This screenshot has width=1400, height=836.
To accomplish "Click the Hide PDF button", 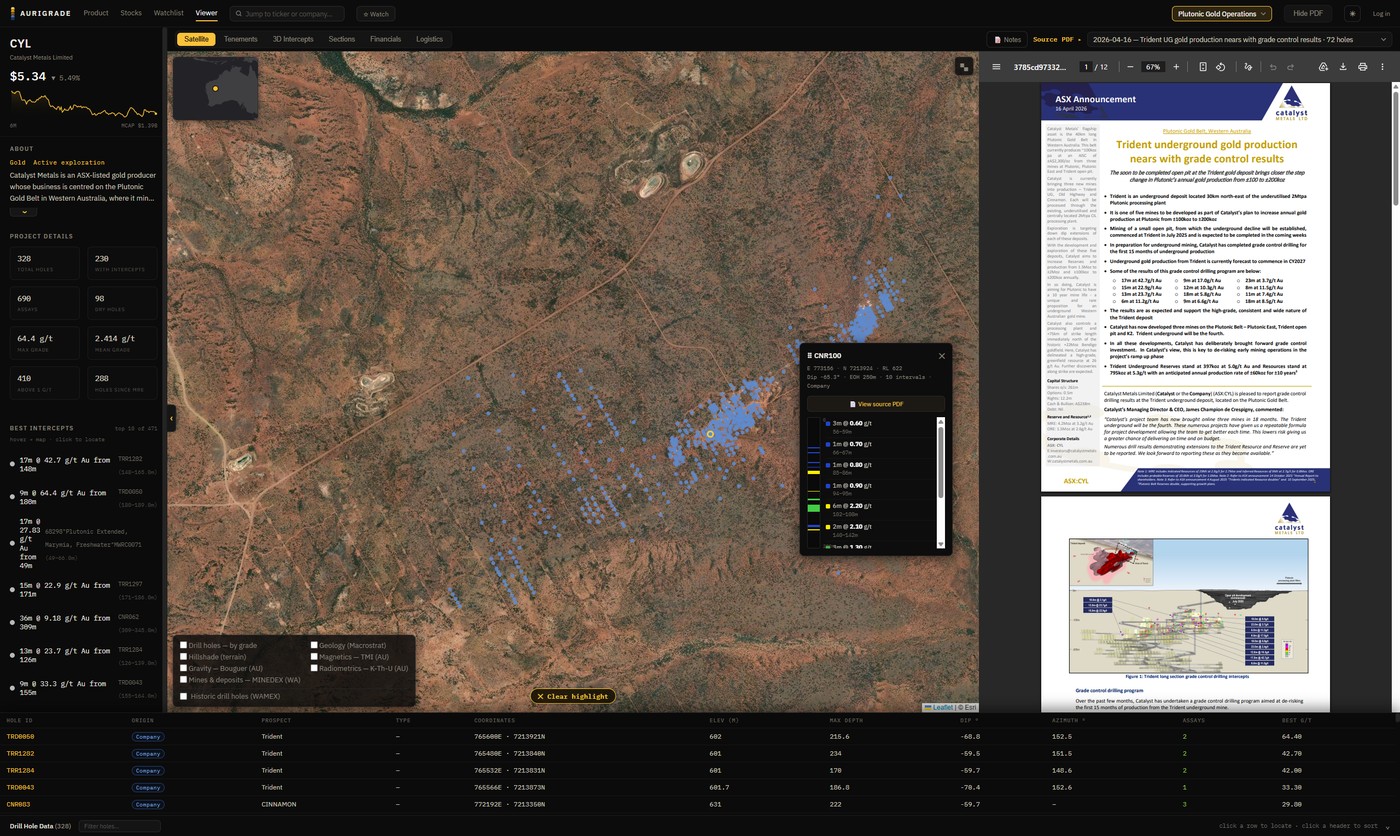I will [x=1308, y=14].
